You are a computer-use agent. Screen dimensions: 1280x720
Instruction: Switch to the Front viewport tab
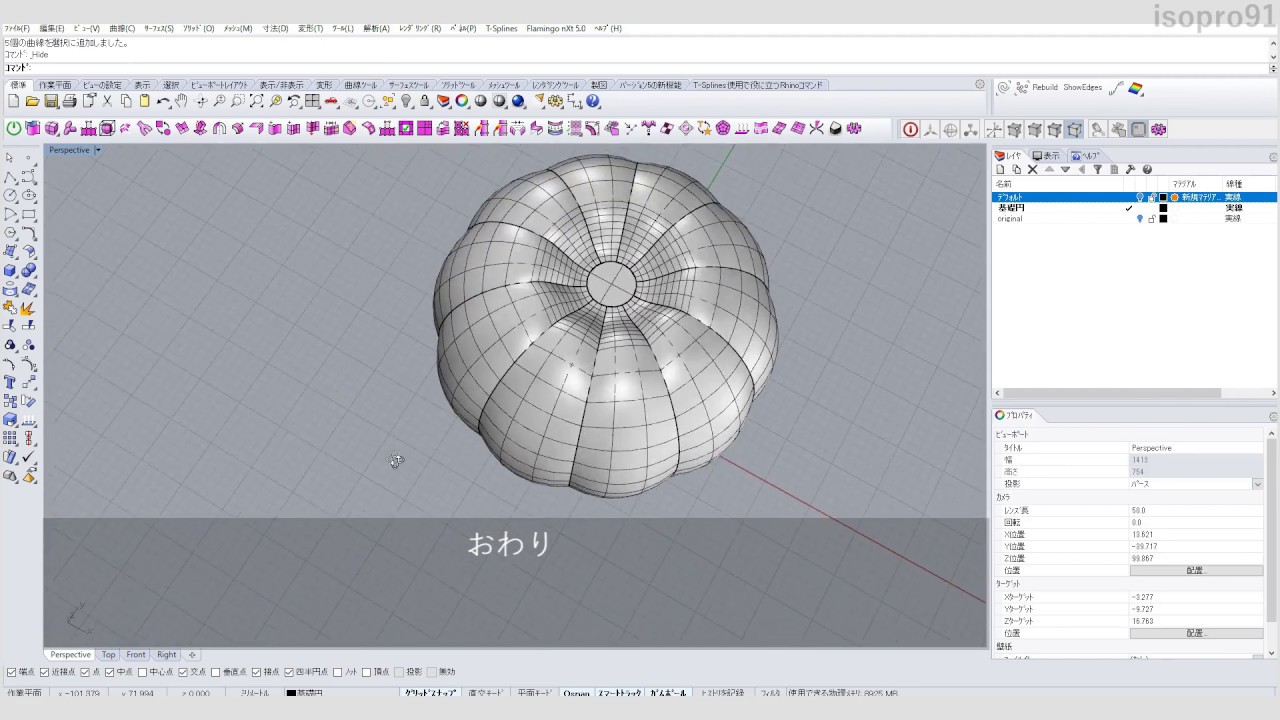(x=136, y=655)
